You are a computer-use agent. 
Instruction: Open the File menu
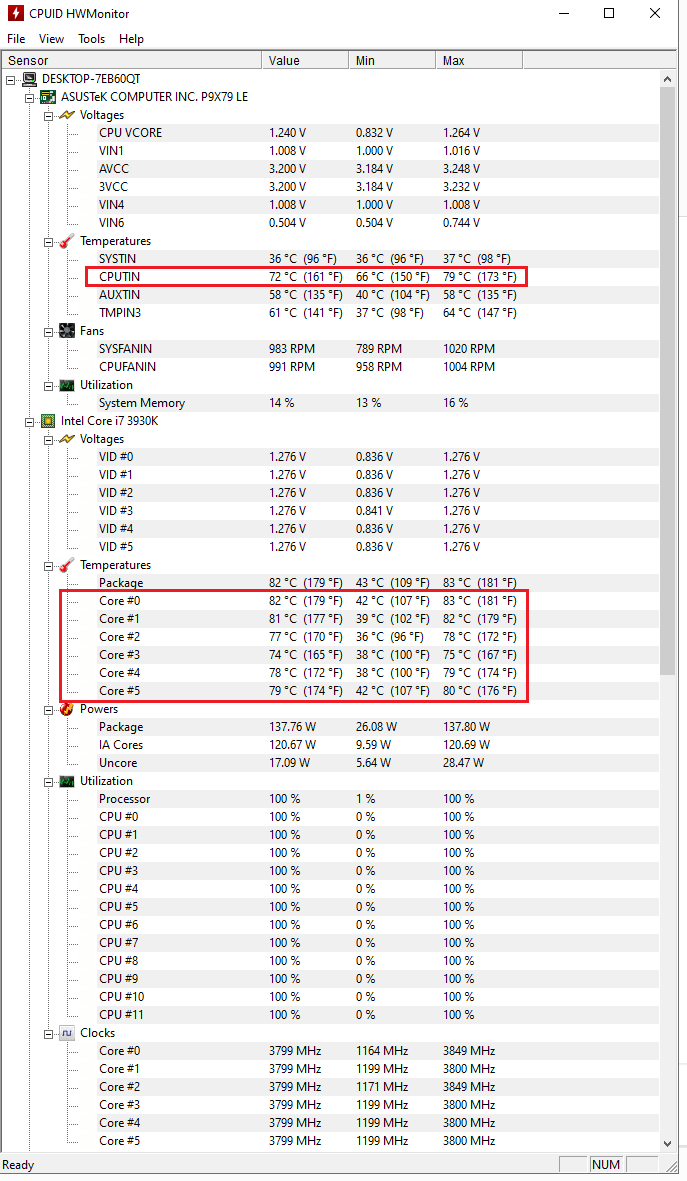tap(16, 39)
